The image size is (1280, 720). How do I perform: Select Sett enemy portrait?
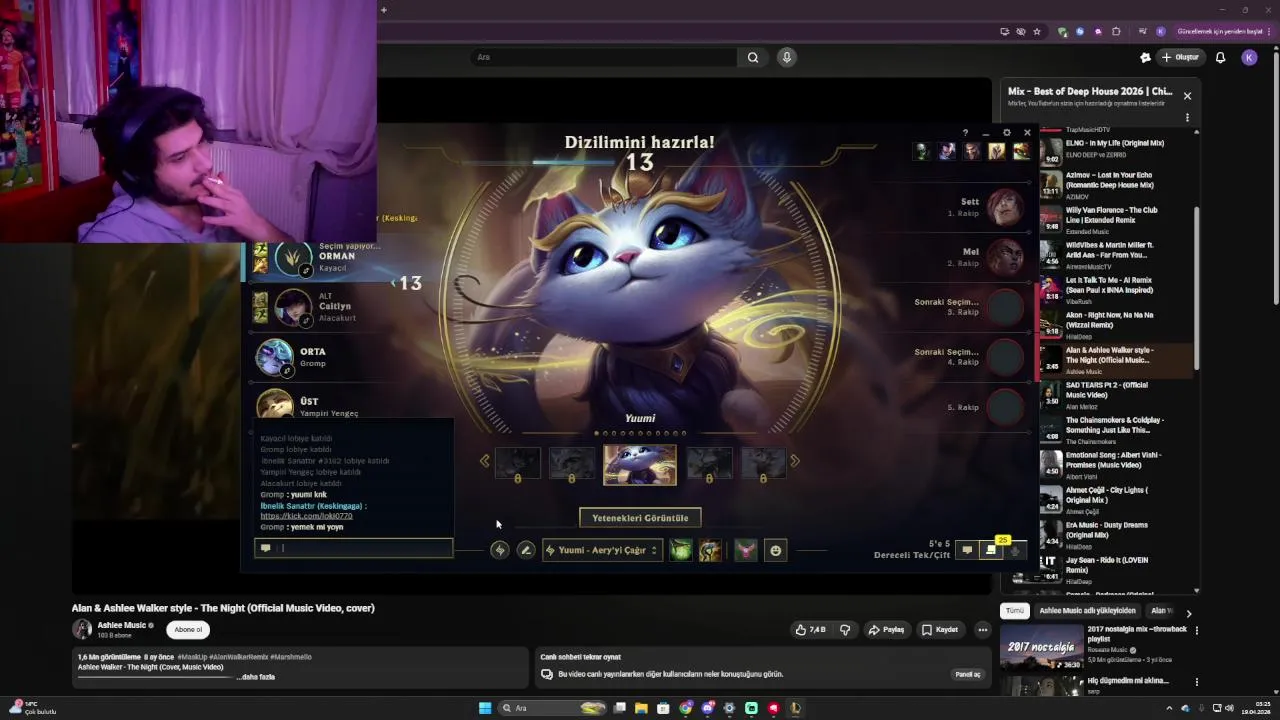click(1005, 207)
